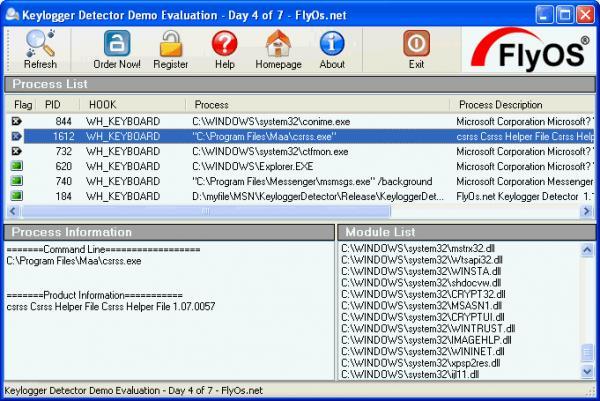The image size is (600, 401).
Task: Select WINTRUST.dll in Module List
Action: coord(428,328)
